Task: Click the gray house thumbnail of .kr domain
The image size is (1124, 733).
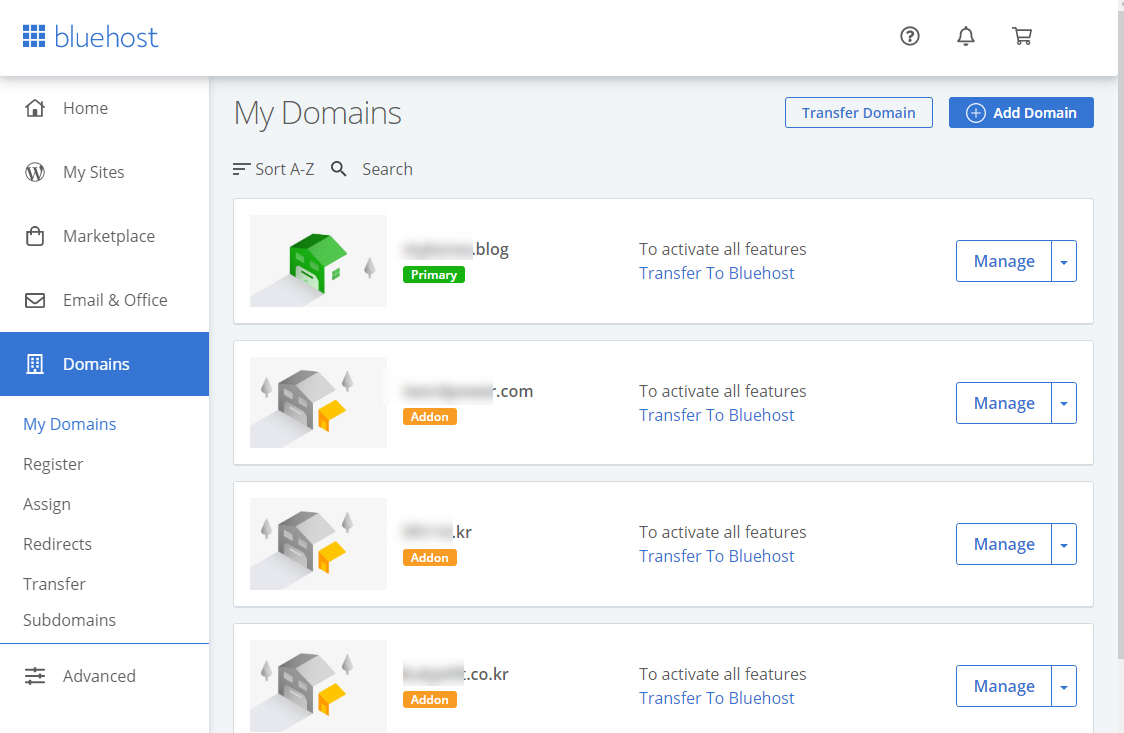Action: [x=318, y=544]
